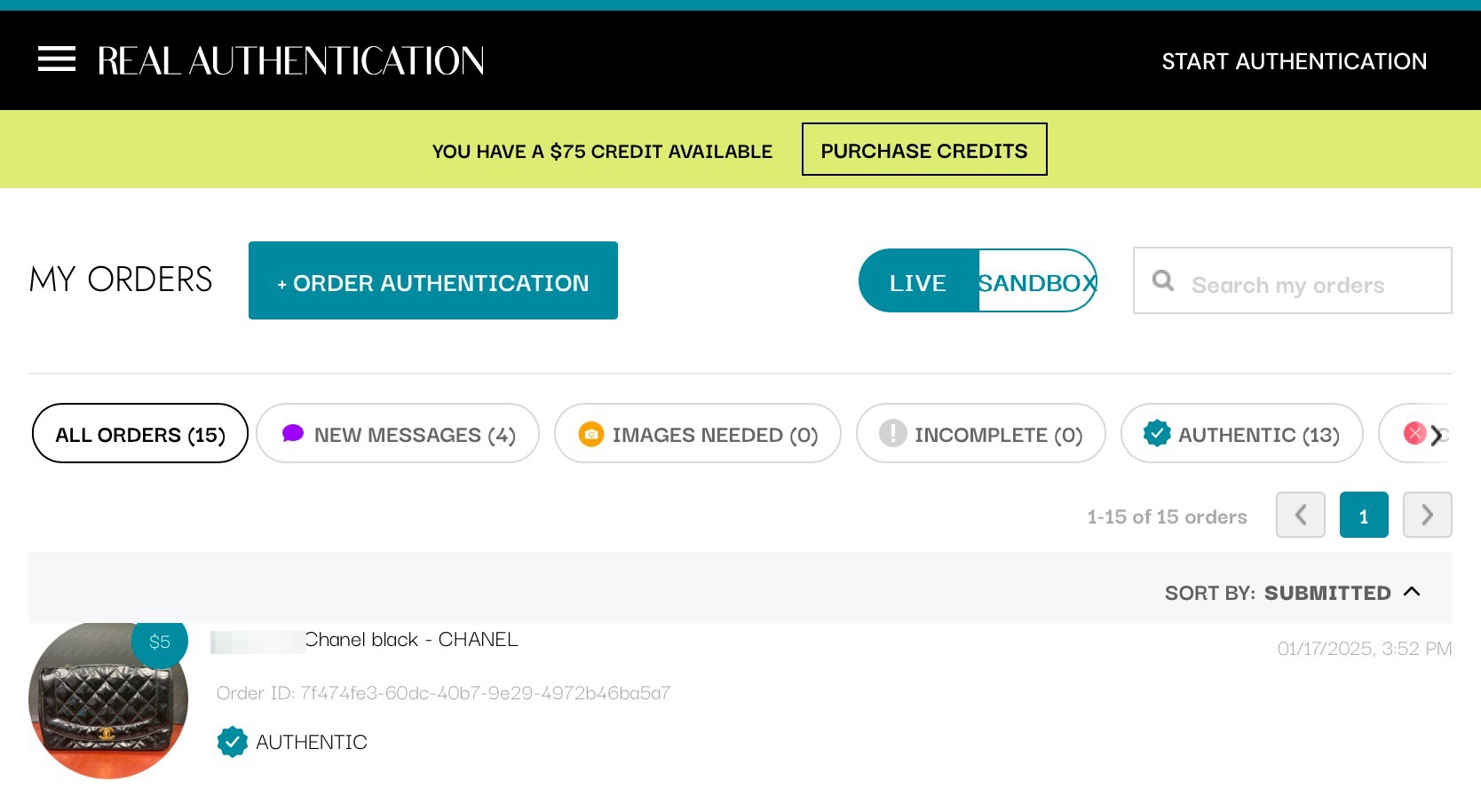This screenshot has height=812, width=1481.
Task: Select the All Orders (15) filter
Action: click(140, 433)
